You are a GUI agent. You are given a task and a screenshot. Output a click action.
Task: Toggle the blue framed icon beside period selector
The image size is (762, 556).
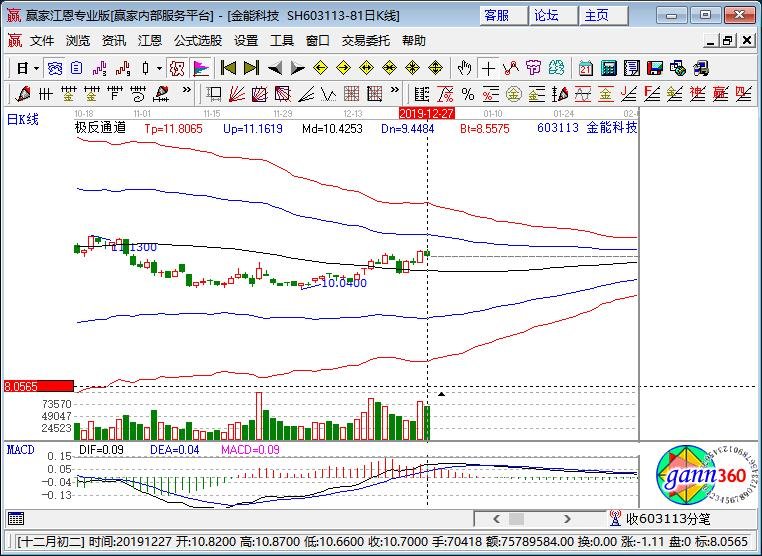[x=54, y=68]
